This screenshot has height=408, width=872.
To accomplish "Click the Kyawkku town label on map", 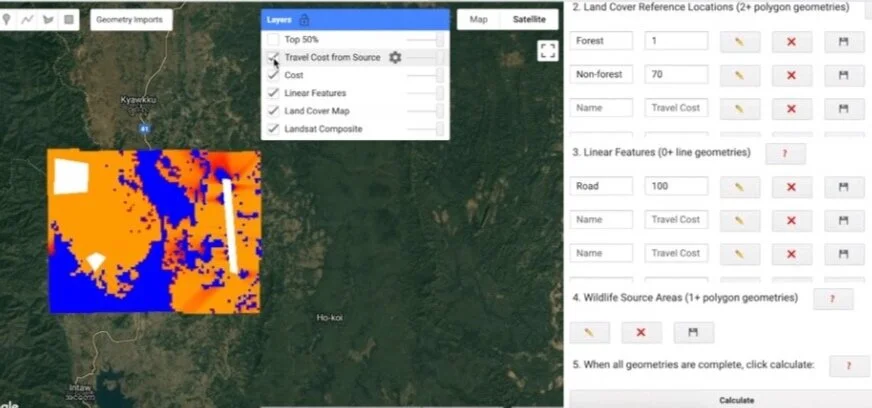I will 138,100.
